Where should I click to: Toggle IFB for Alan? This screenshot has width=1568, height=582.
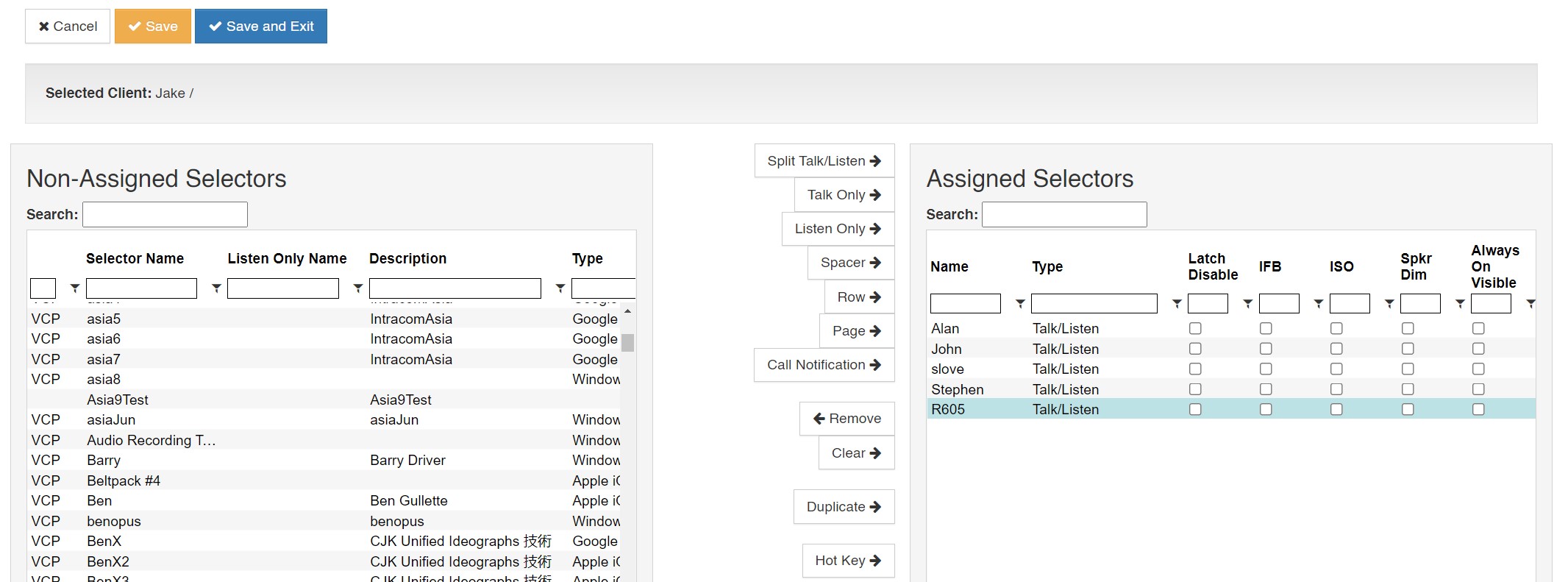coord(1266,328)
